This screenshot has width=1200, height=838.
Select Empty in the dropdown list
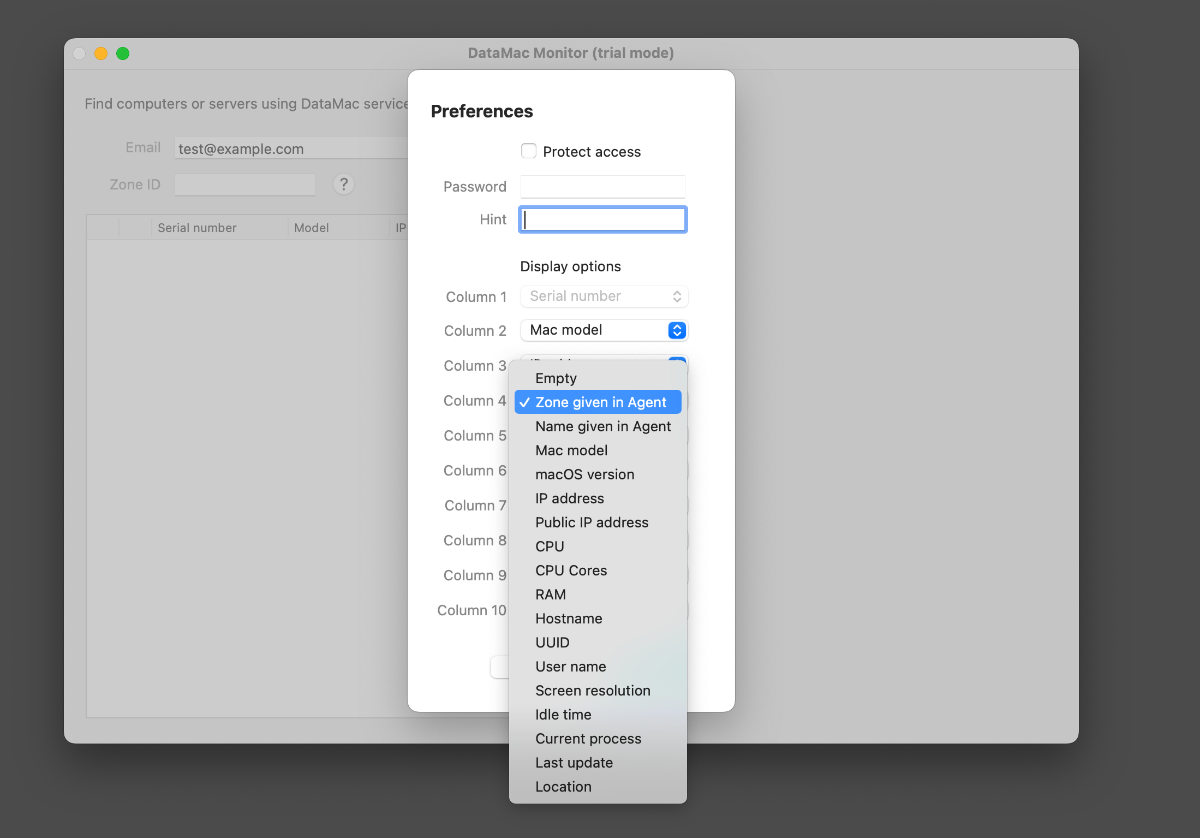coord(598,378)
